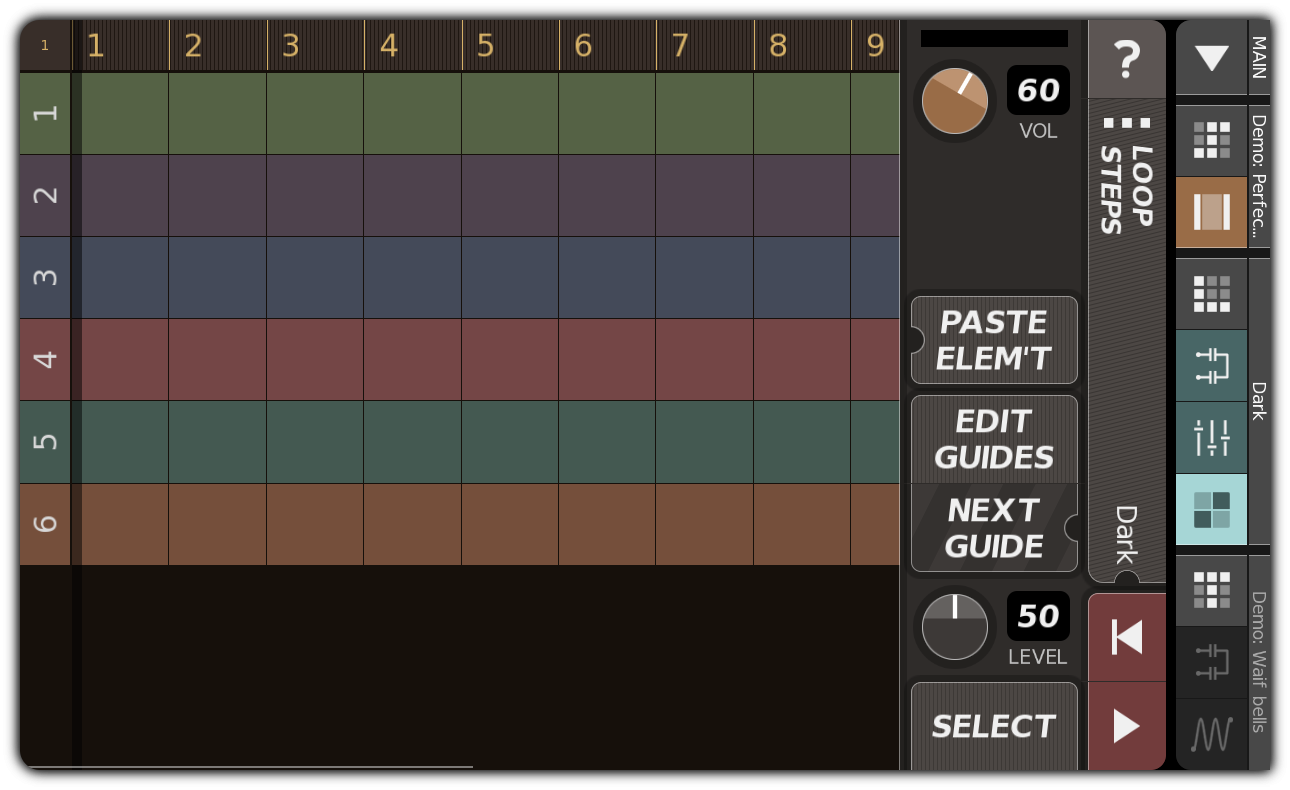Open the mixer sliders icon in the Dark project

(x=1211, y=437)
